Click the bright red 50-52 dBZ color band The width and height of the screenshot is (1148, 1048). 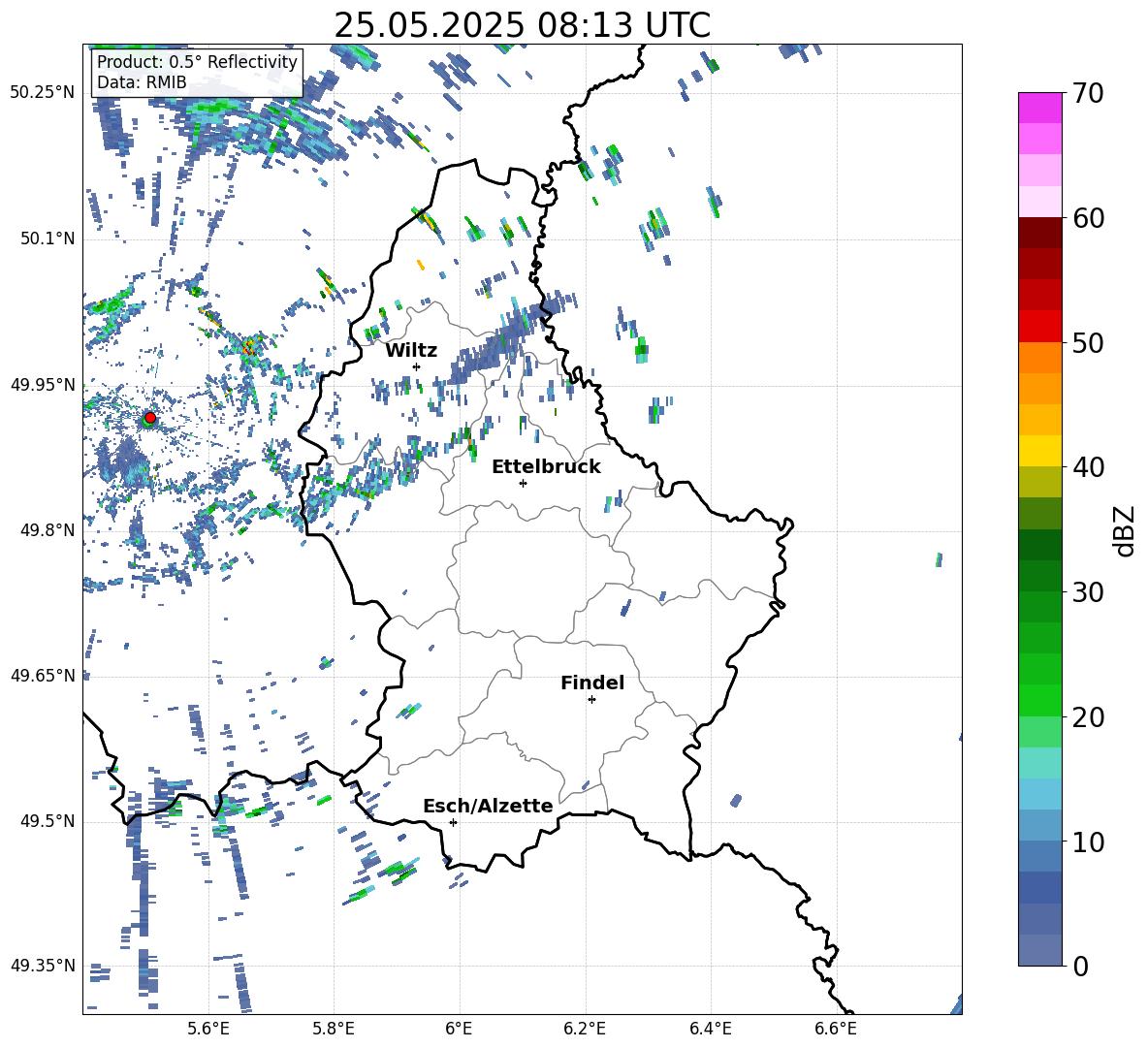point(1040,327)
